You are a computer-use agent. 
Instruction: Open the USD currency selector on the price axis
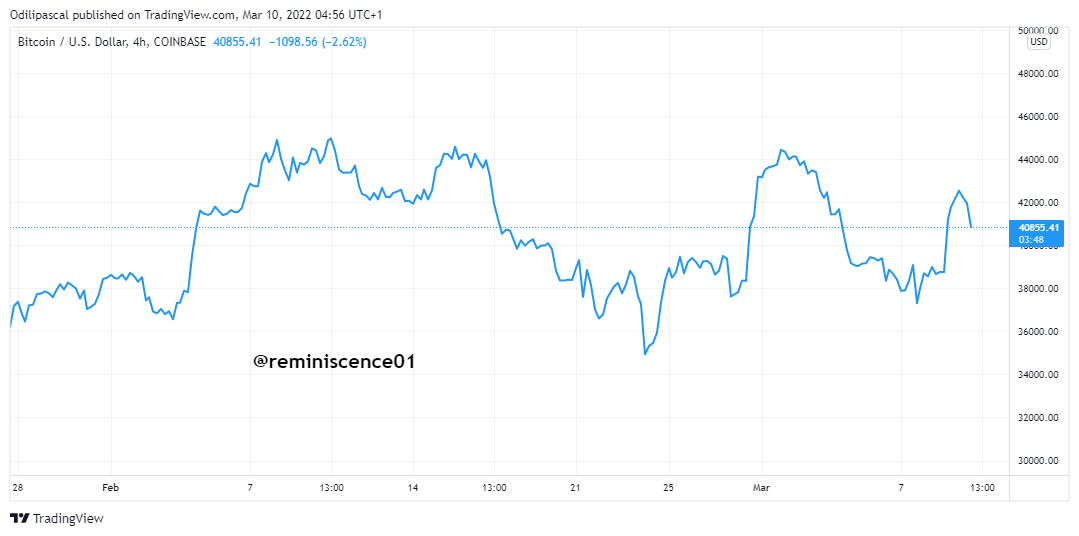[1039, 42]
